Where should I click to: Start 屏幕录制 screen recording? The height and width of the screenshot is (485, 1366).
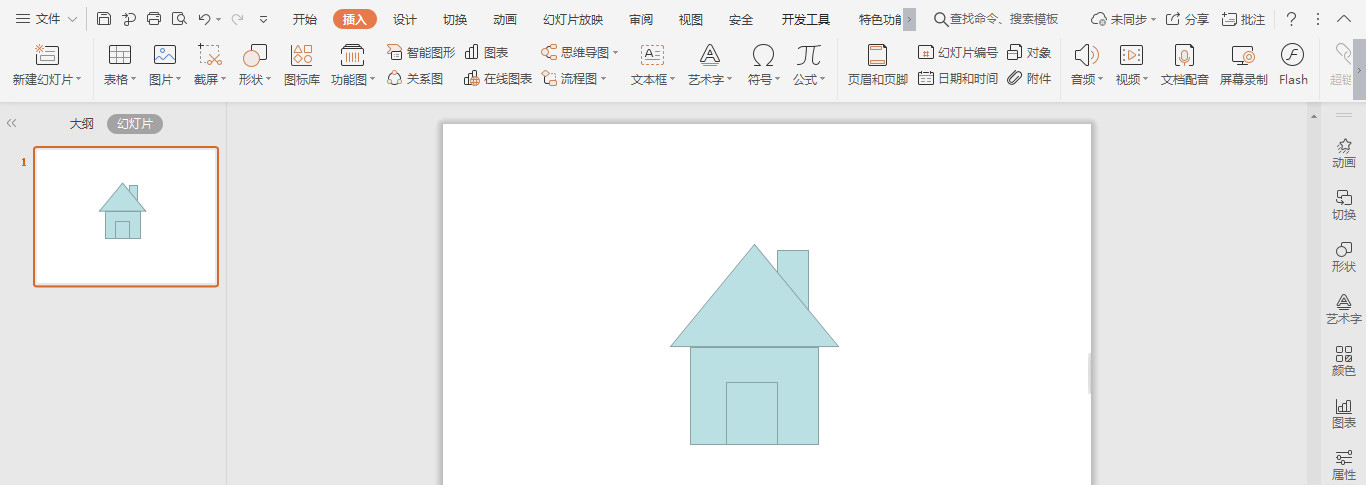[1243, 65]
